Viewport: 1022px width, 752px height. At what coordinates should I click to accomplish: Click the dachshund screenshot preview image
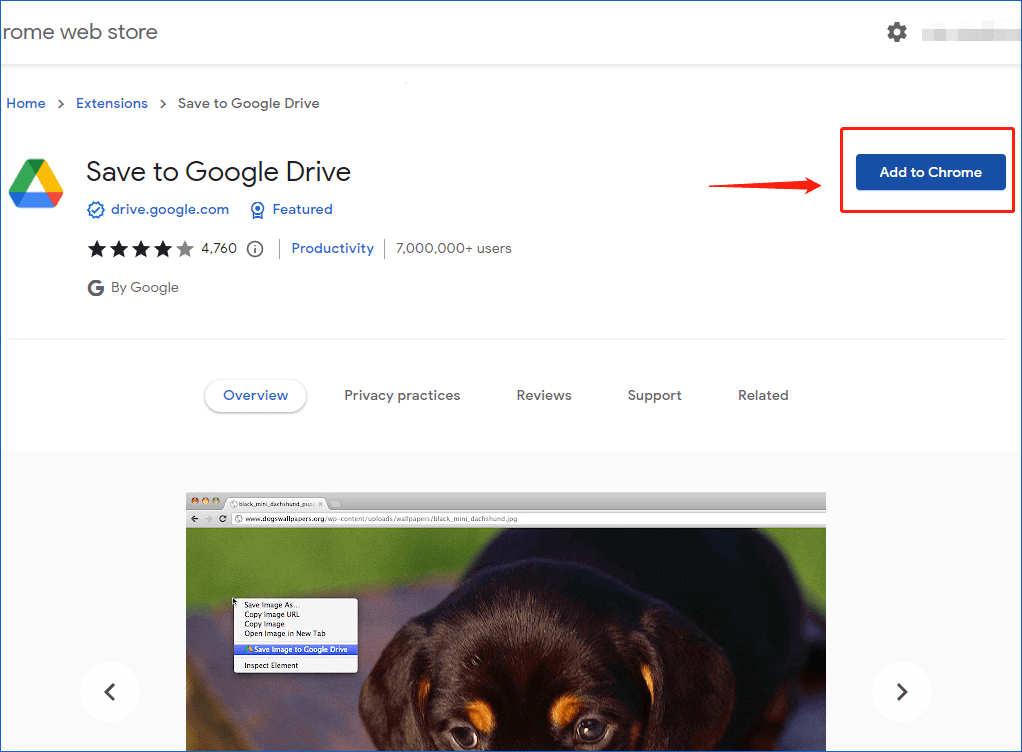coord(506,622)
